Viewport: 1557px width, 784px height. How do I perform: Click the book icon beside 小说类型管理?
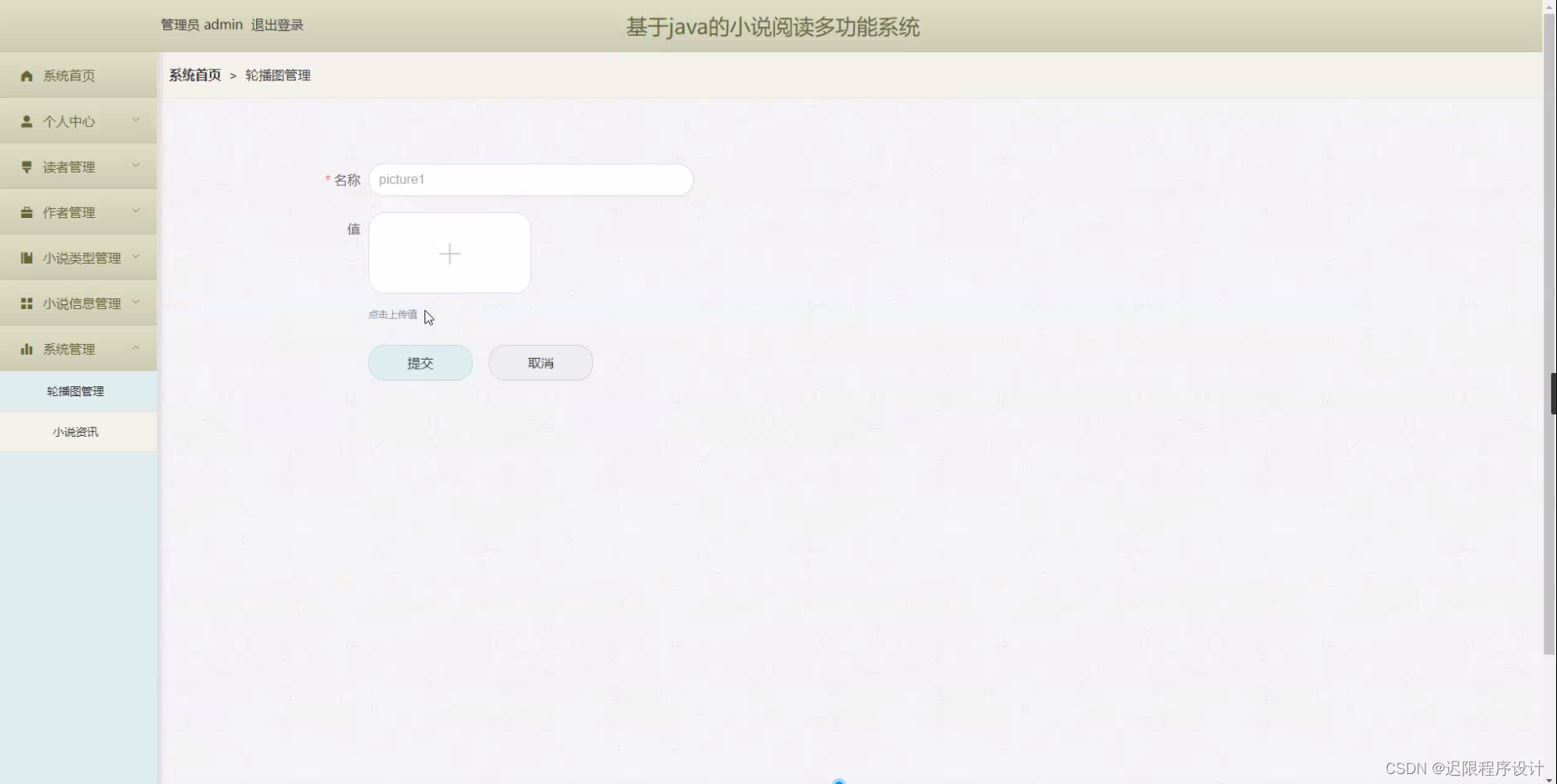[27, 258]
